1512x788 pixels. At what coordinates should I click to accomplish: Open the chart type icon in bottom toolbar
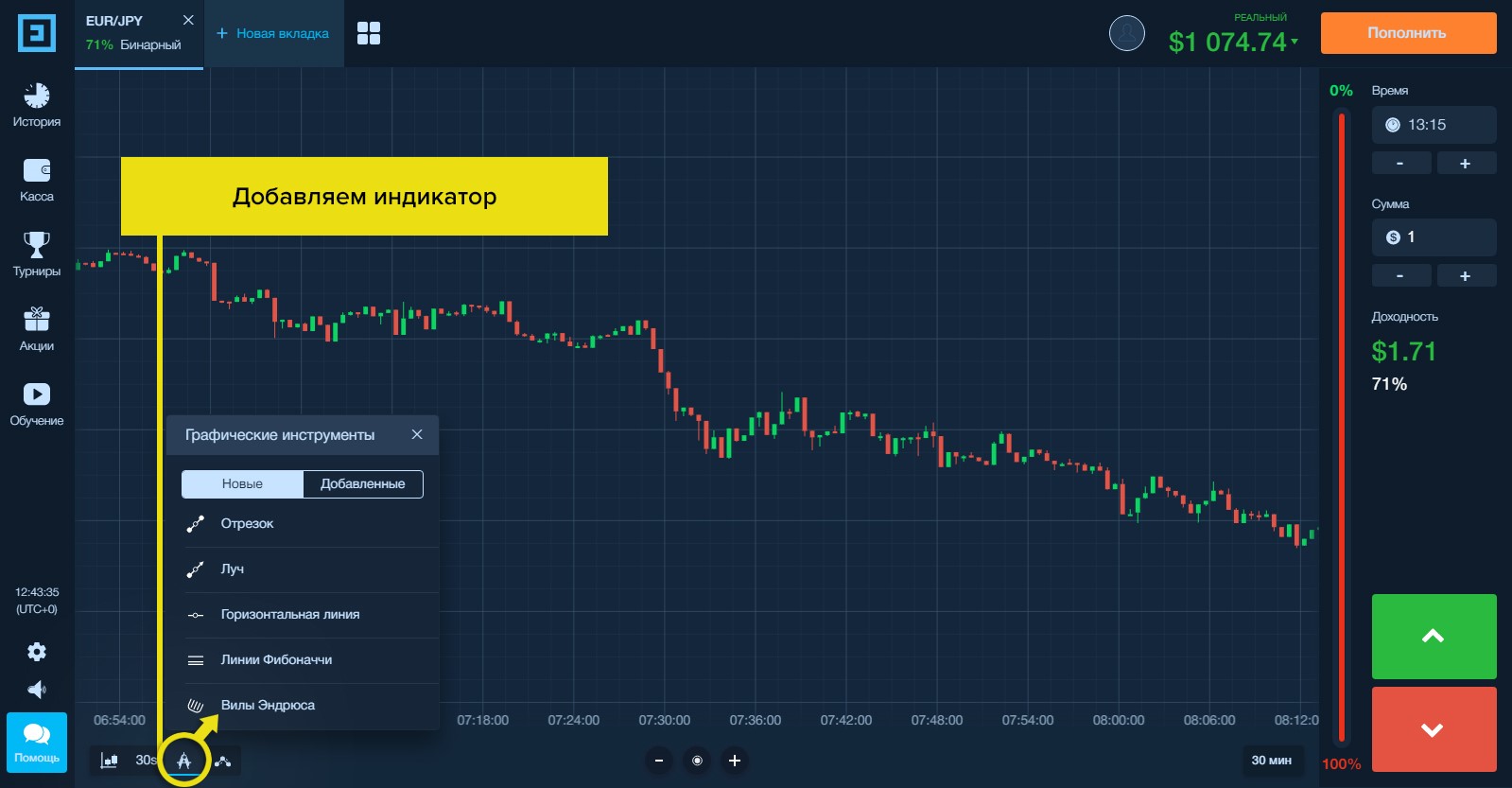pyautogui.click(x=110, y=761)
